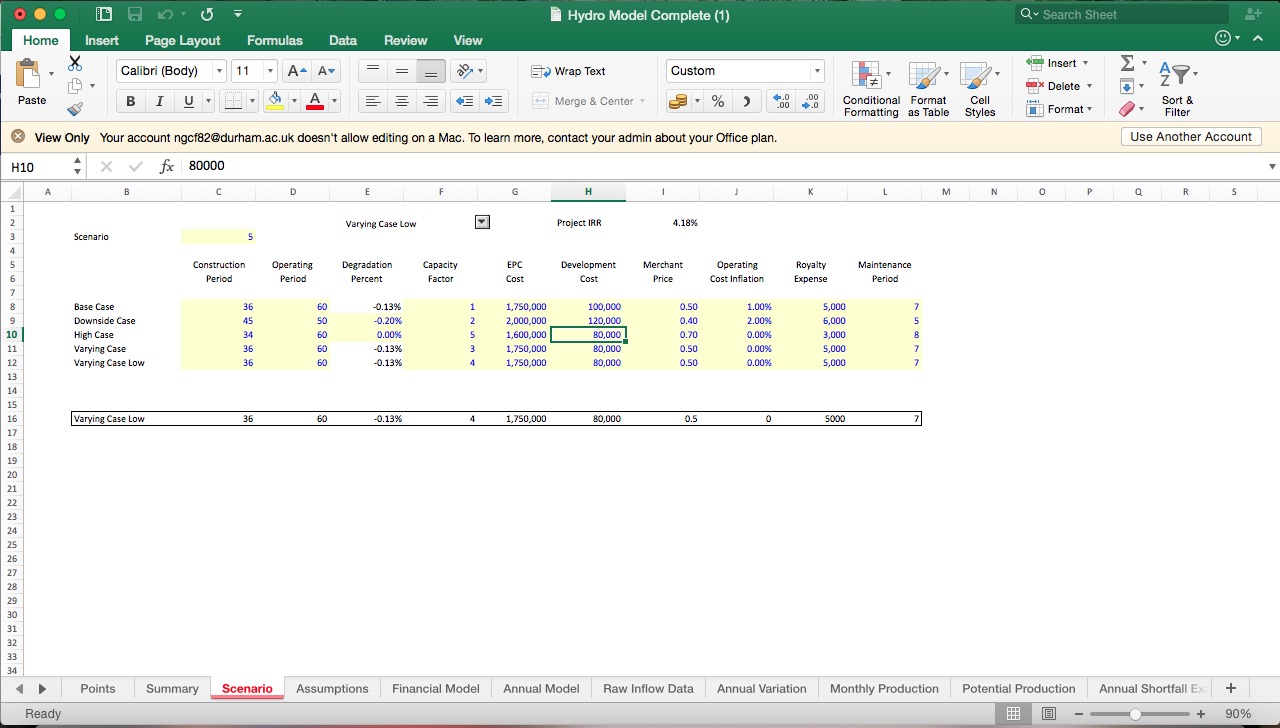Open the Assumptions sheet tab

coord(332,688)
